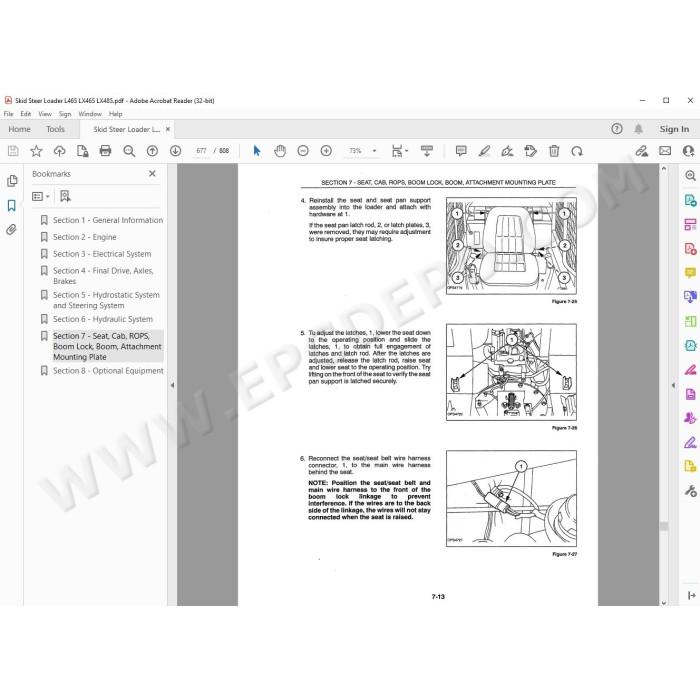Zoom out with minus icon
Screen dimensions: 700x700
[303, 151]
